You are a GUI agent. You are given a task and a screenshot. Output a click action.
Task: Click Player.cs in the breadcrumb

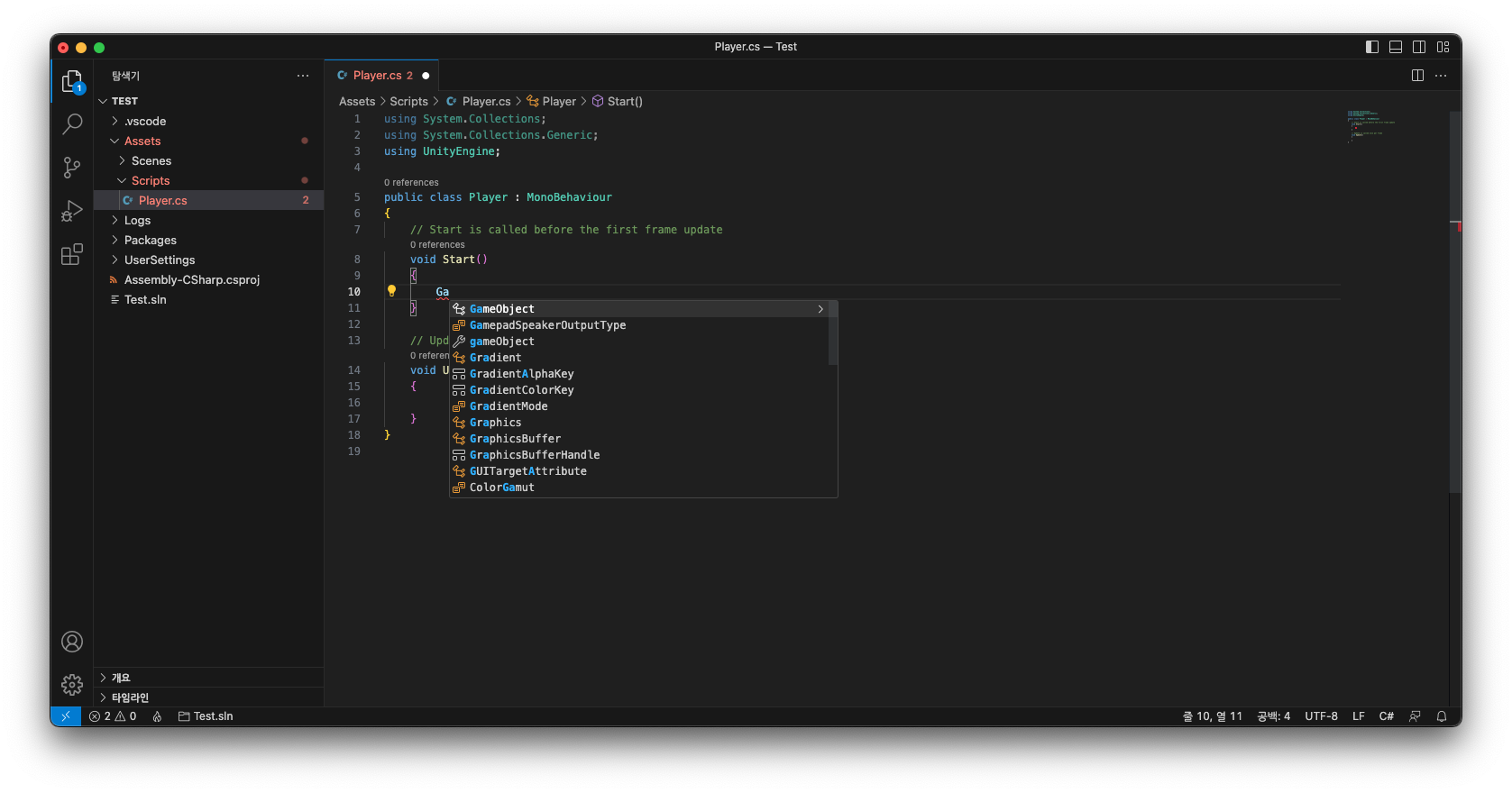click(479, 102)
